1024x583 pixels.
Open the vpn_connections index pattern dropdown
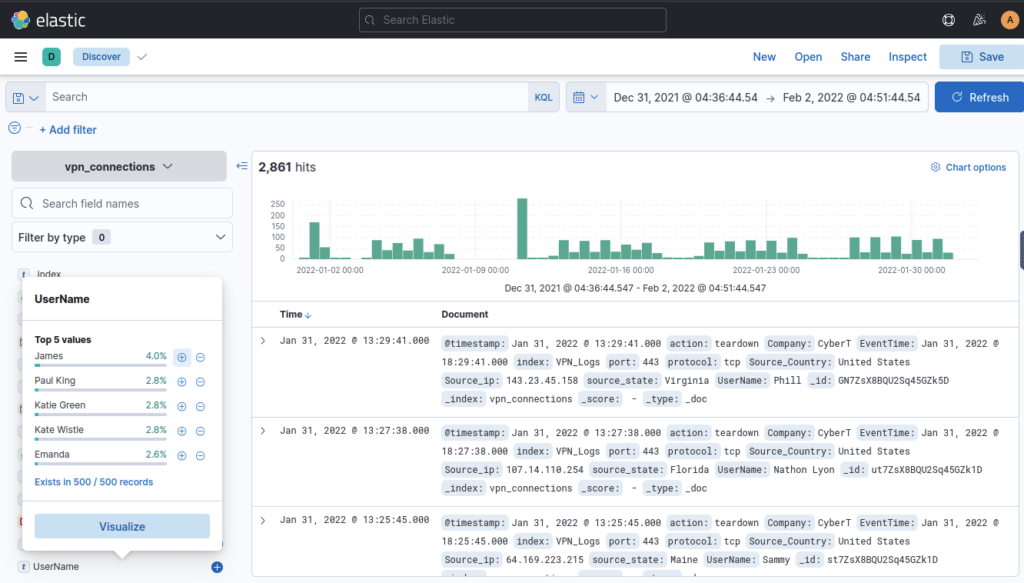pos(119,166)
